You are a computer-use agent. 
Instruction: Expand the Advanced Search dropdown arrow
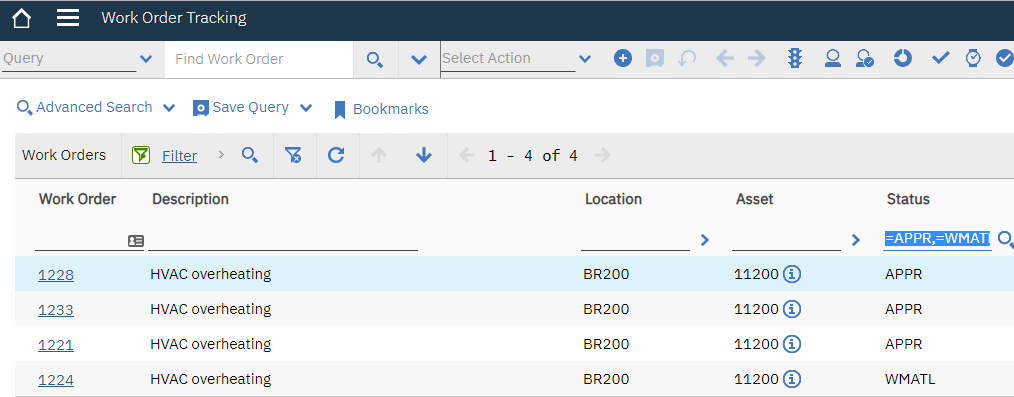169,108
